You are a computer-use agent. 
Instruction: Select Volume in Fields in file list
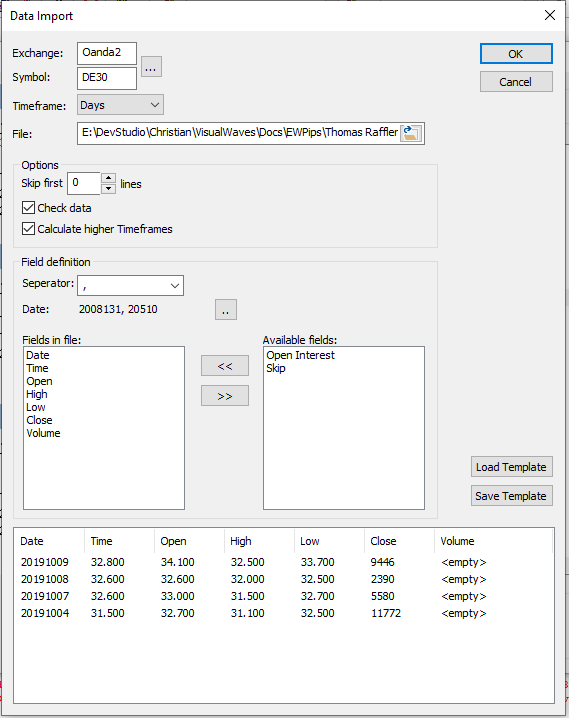(x=43, y=433)
